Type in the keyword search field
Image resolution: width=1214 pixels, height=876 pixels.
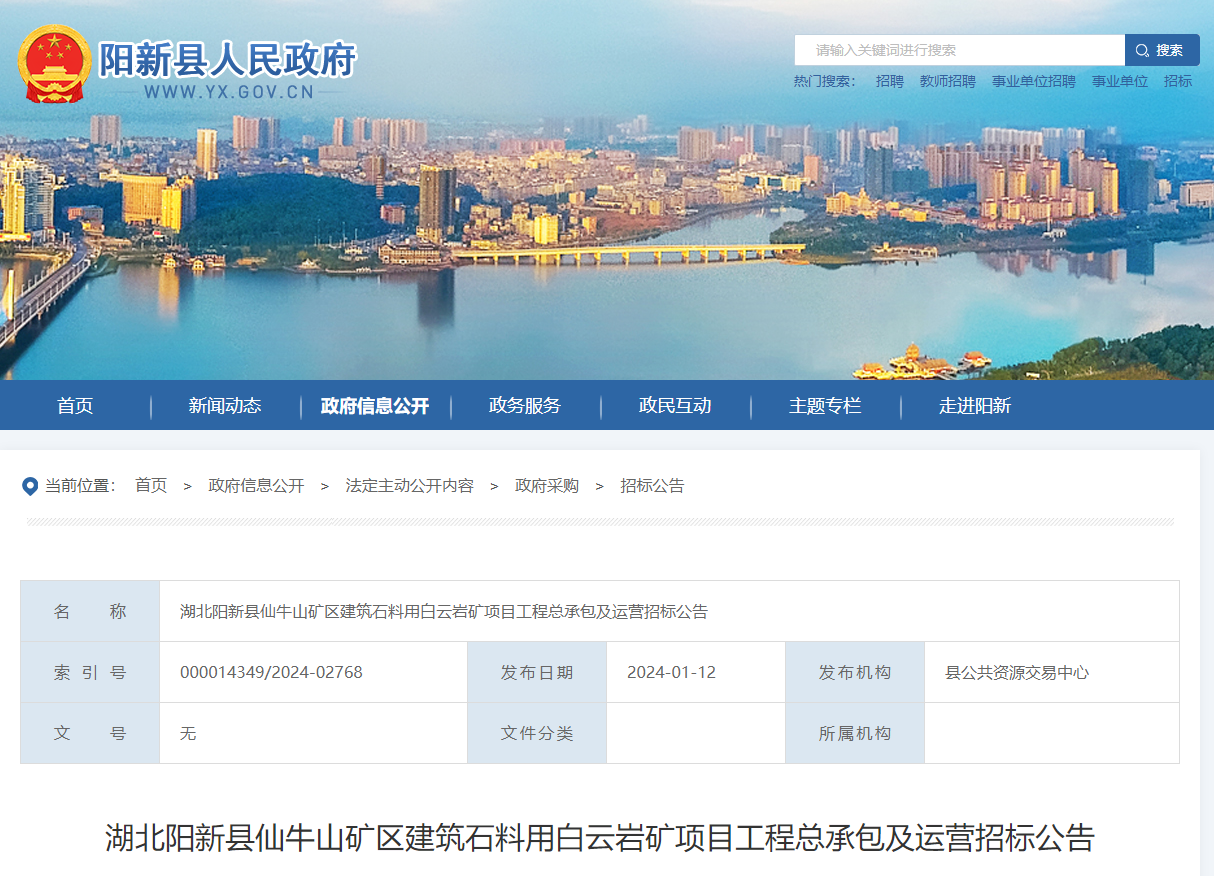pos(960,50)
